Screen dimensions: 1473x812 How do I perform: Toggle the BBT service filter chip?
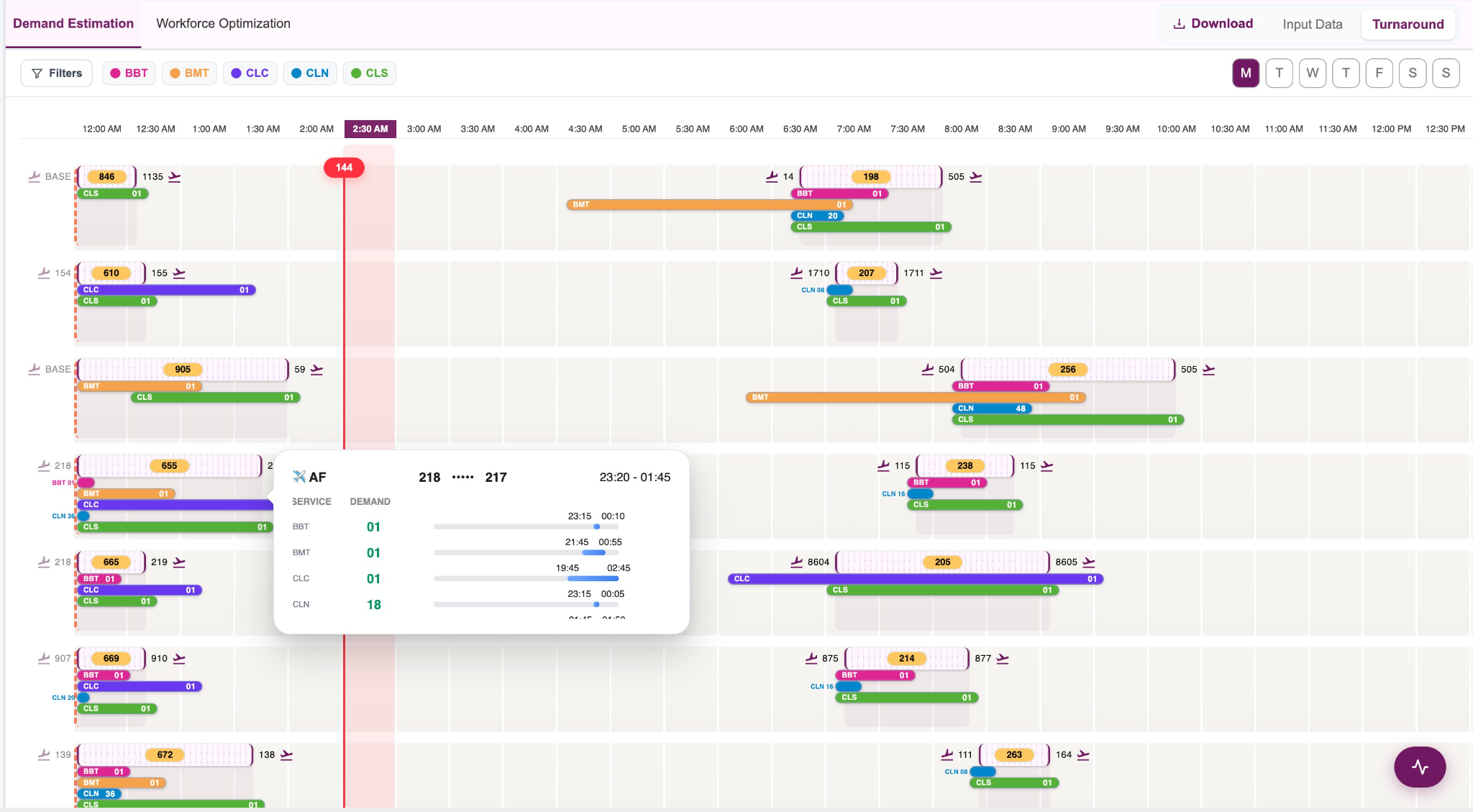[x=129, y=73]
